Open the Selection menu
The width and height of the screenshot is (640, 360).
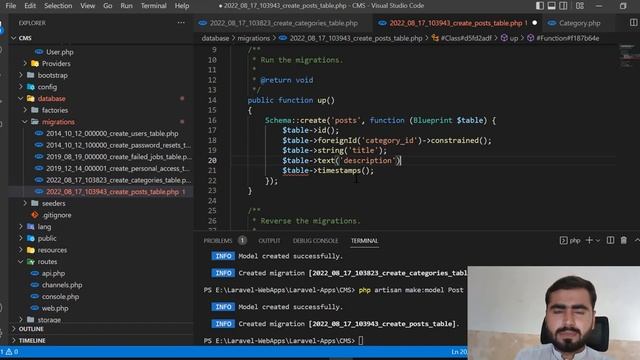pyautogui.click(x=58, y=6)
